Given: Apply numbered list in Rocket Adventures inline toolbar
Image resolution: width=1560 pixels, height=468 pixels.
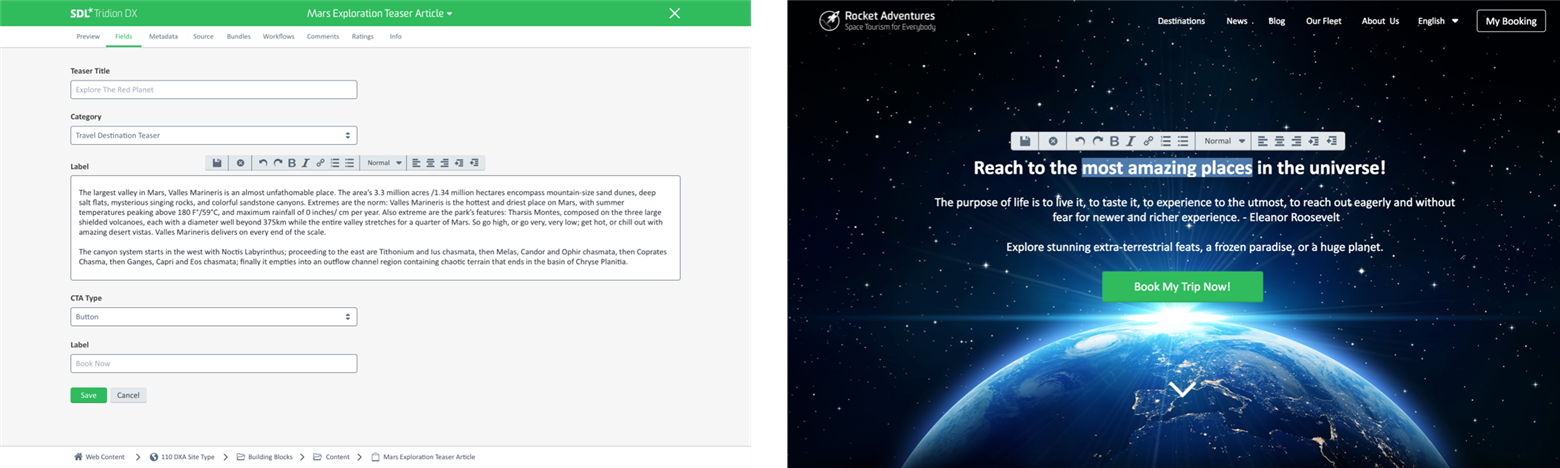Looking at the screenshot, I should point(1166,141).
